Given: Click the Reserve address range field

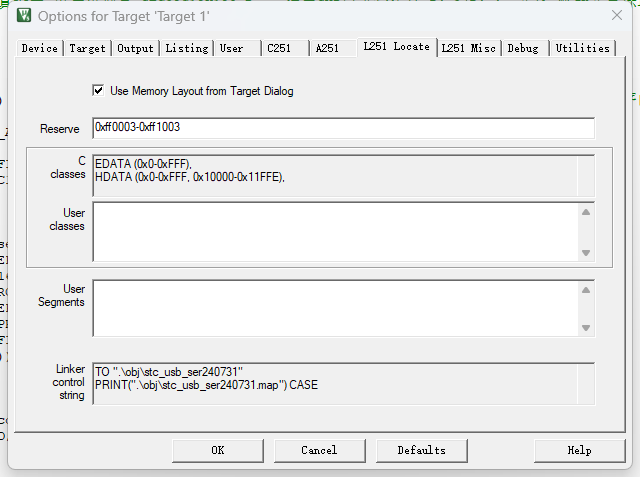Looking at the screenshot, I should (343, 128).
